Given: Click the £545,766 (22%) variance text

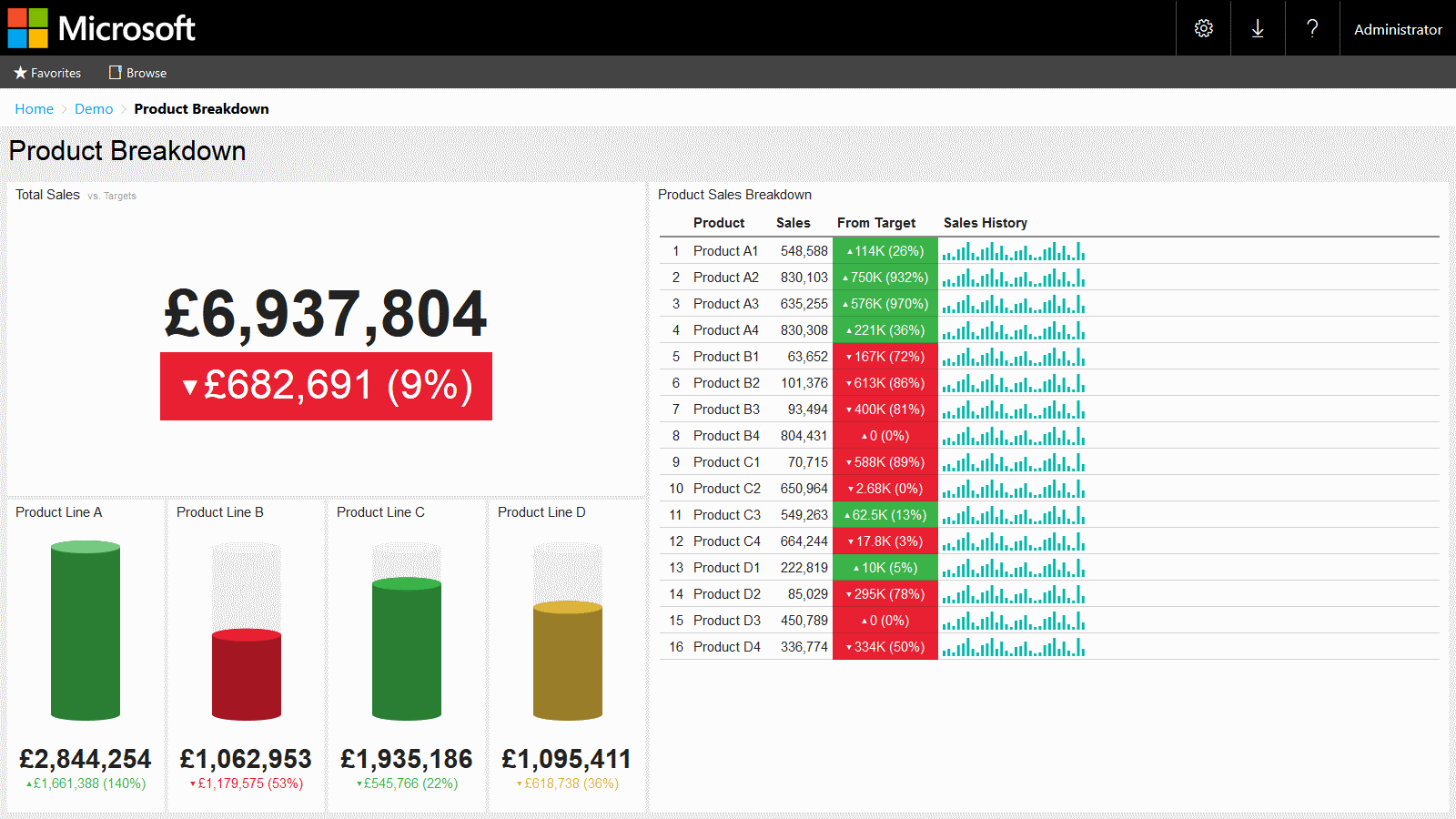Looking at the screenshot, I should pyautogui.click(x=407, y=784).
